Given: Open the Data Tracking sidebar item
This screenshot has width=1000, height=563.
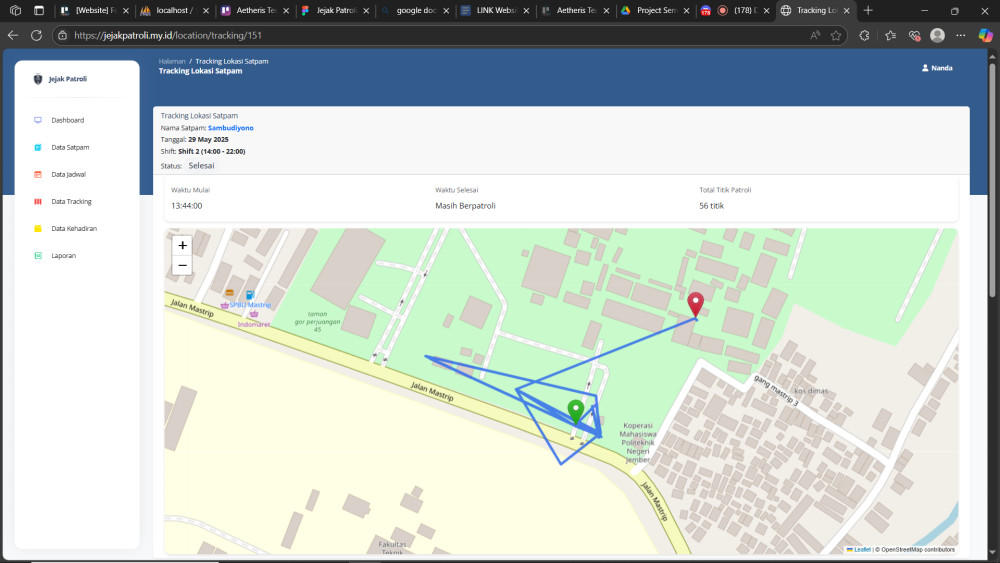Looking at the screenshot, I should (71, 201).
